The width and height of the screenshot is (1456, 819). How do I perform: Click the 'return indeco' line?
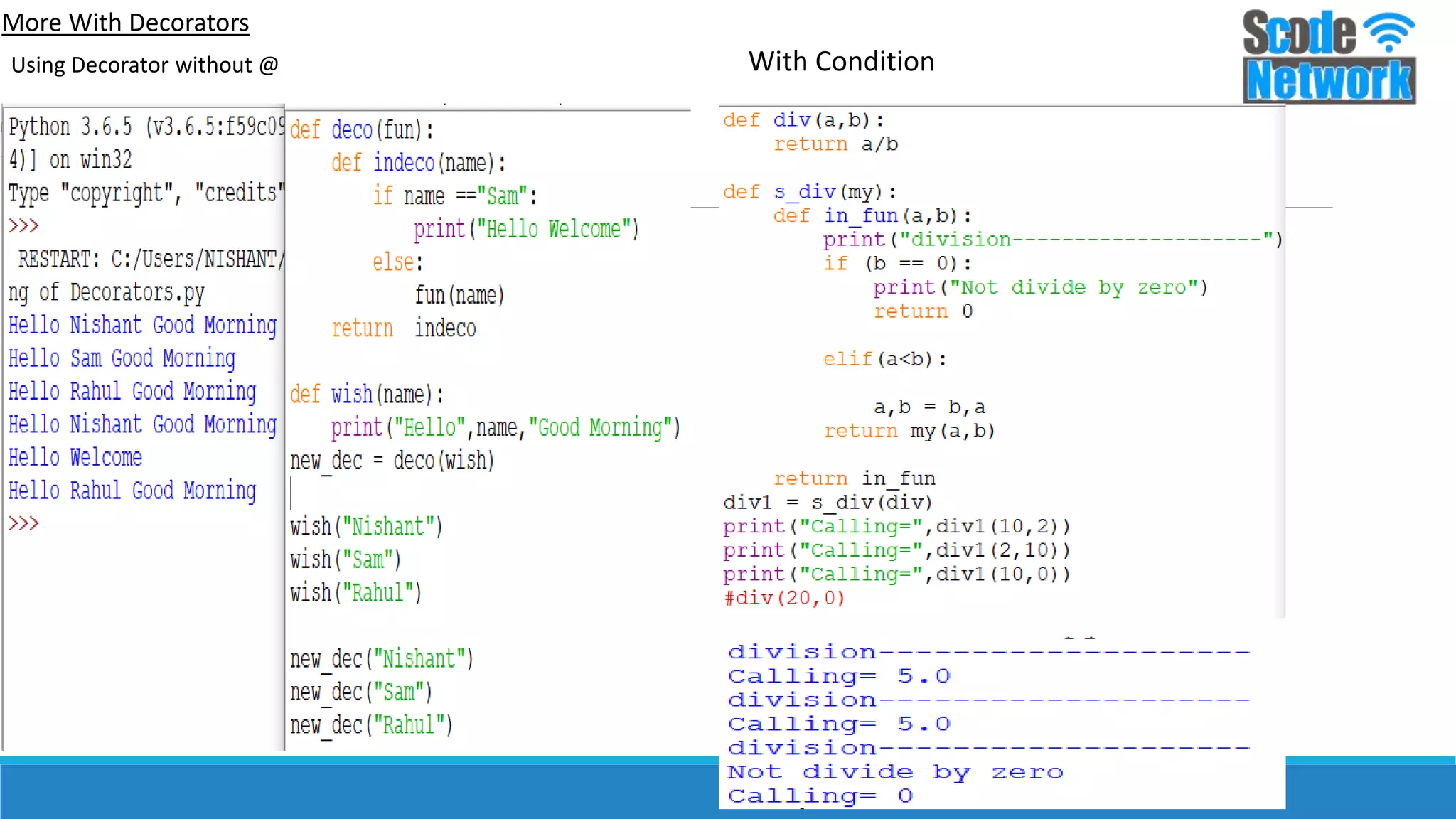click(x=404, y=328)
